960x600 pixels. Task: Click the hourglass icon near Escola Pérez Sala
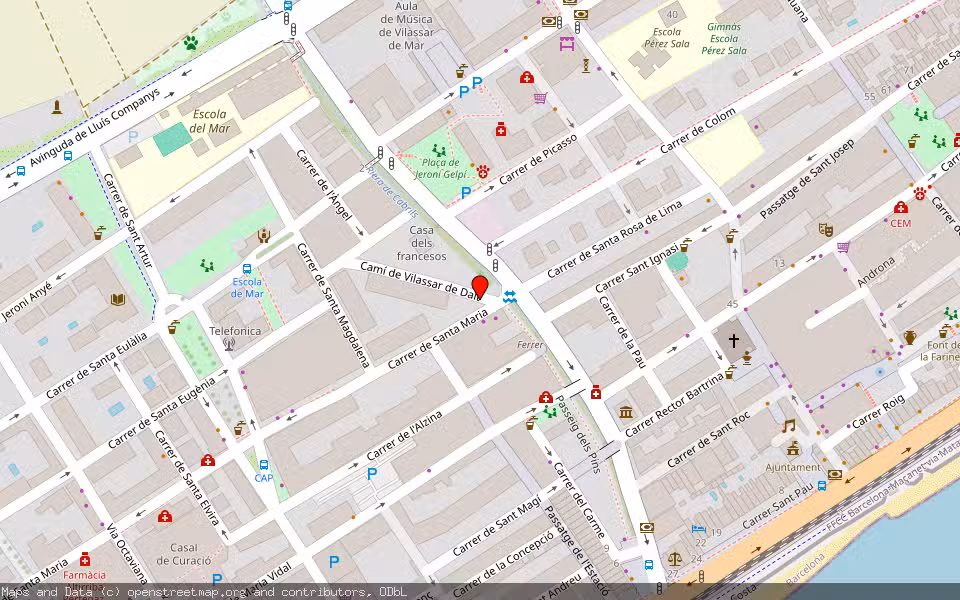585,64
